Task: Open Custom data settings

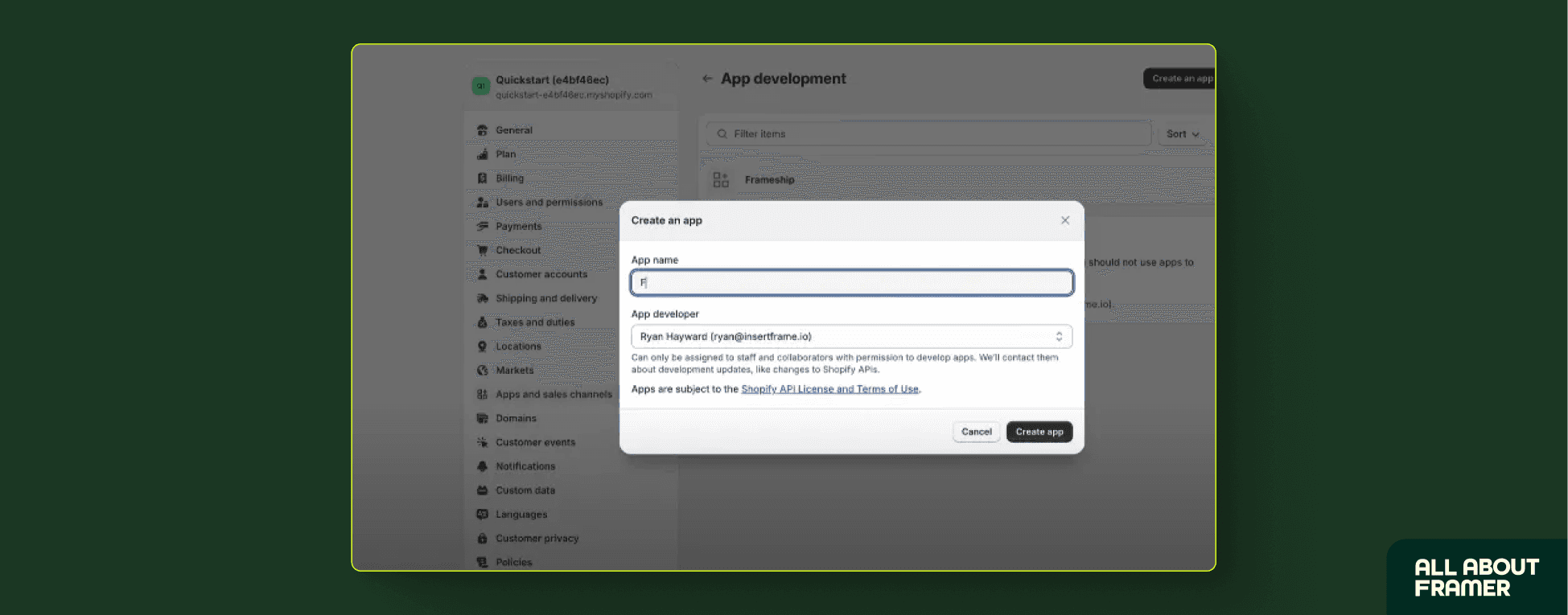Action: tap(525, 490)
